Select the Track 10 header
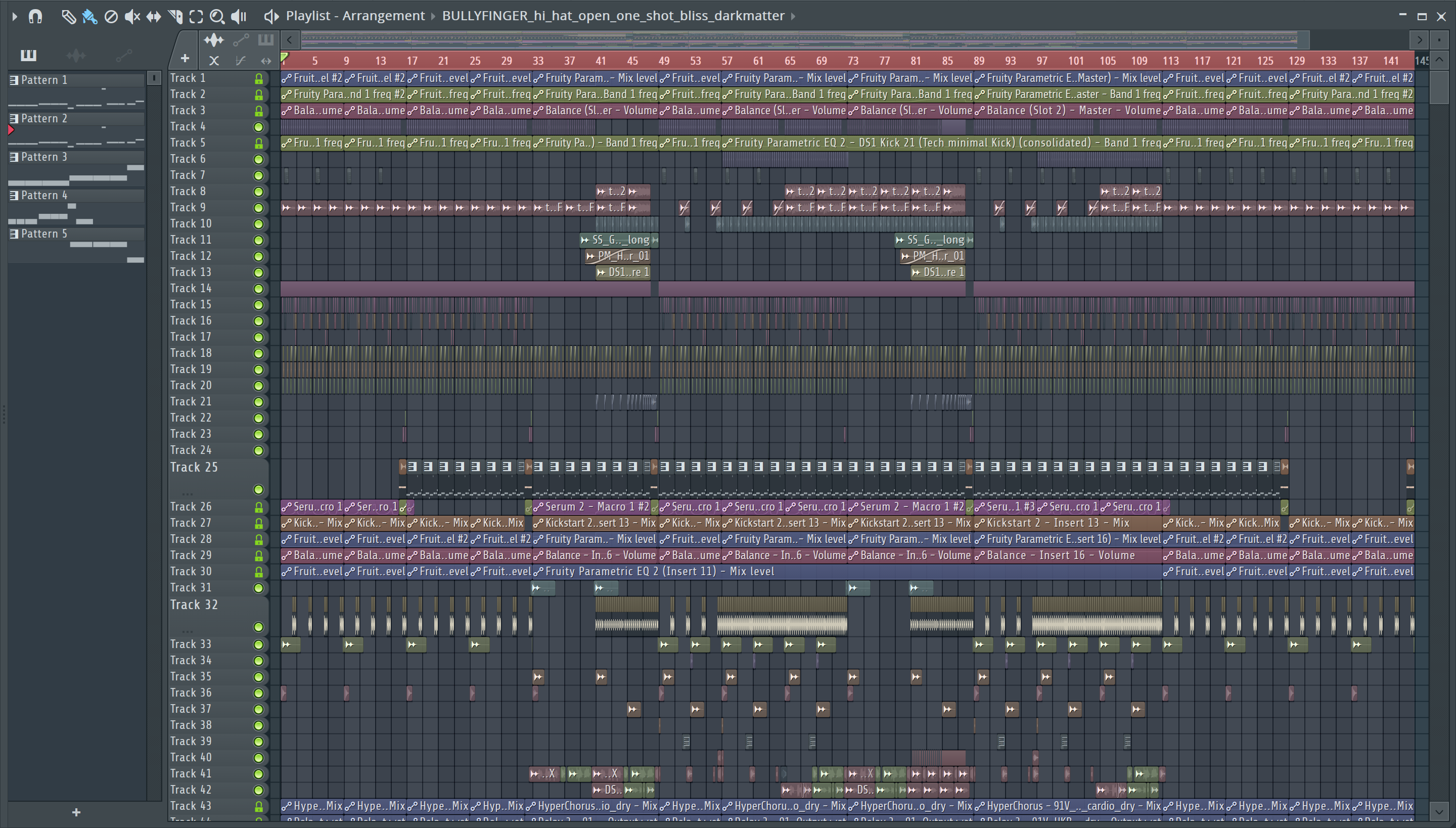 [x=219, y=224]
